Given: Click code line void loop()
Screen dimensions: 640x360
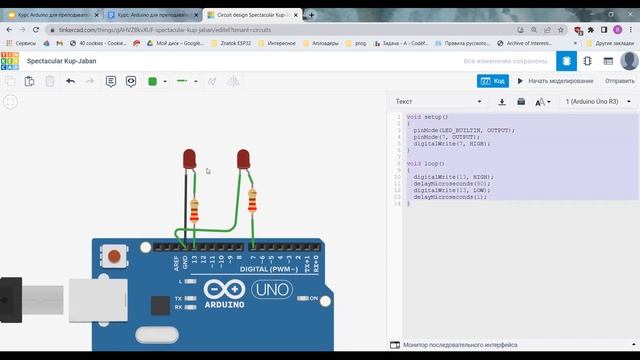Looking at the screenshot, I should [x=425, y=164].
